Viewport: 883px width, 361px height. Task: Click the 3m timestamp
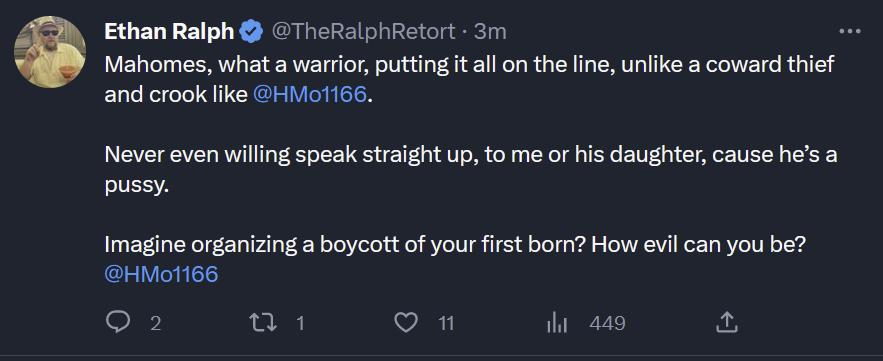489,32
